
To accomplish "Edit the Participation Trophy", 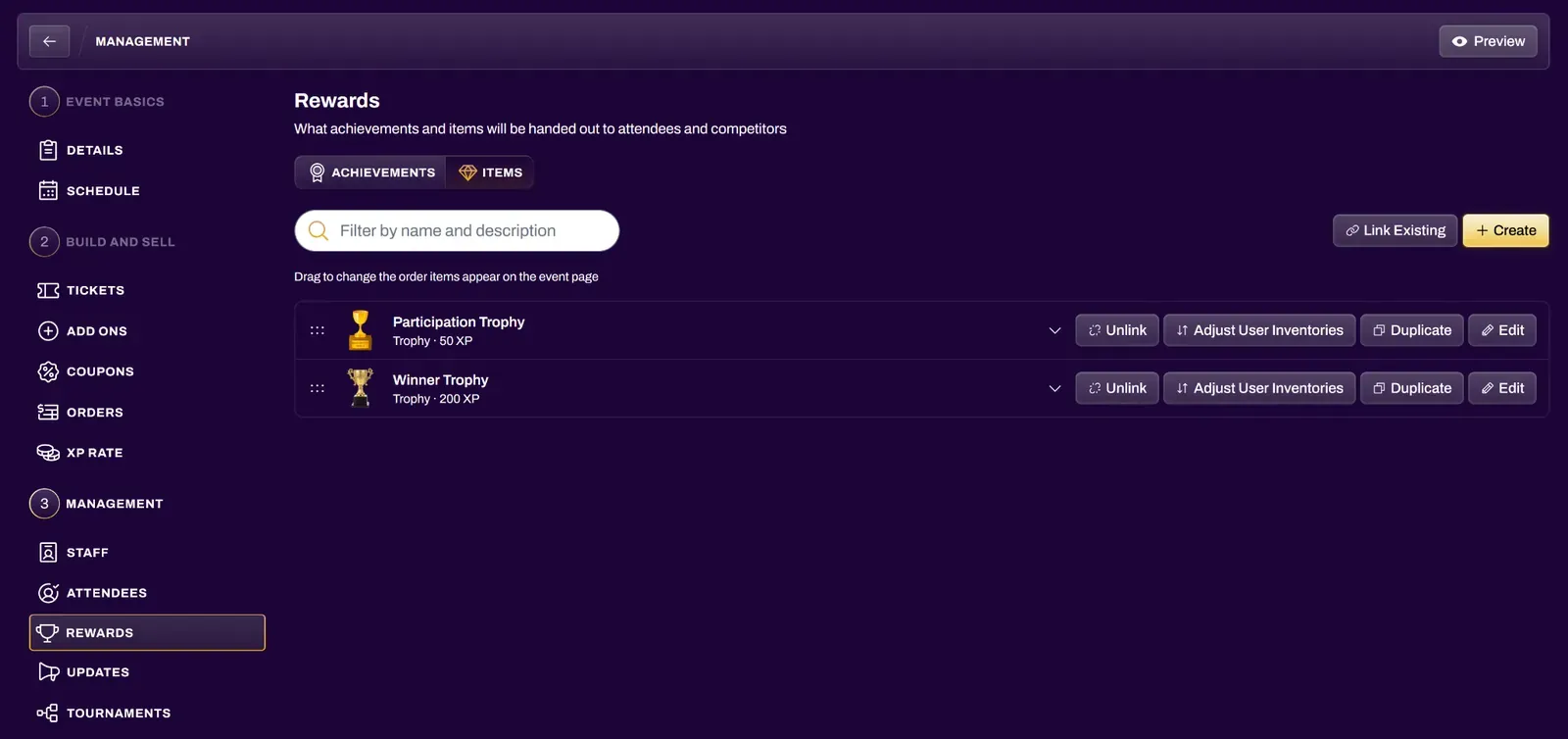I will (x=1502, y=330).
